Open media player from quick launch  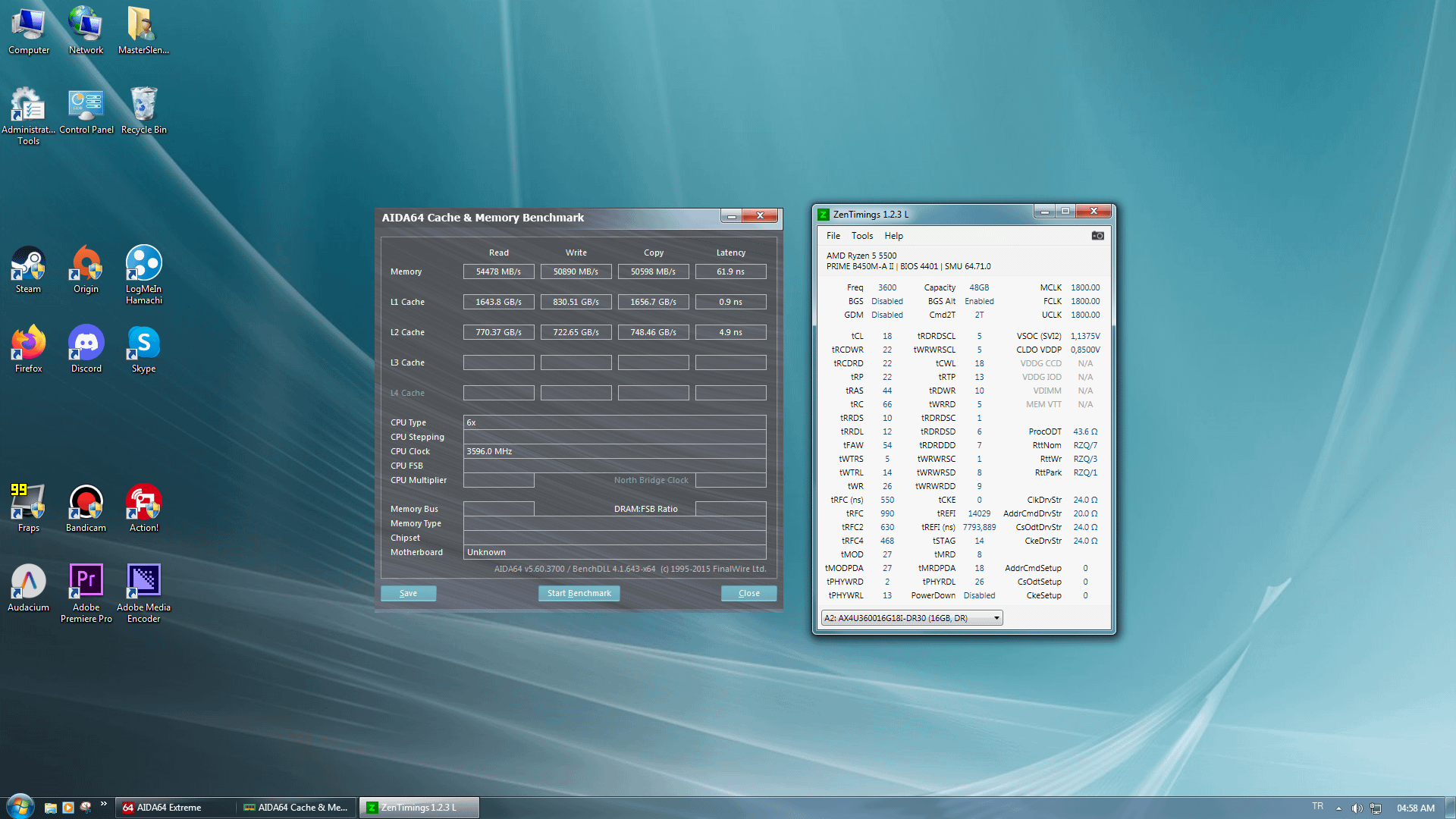click(x=68, y=808)
